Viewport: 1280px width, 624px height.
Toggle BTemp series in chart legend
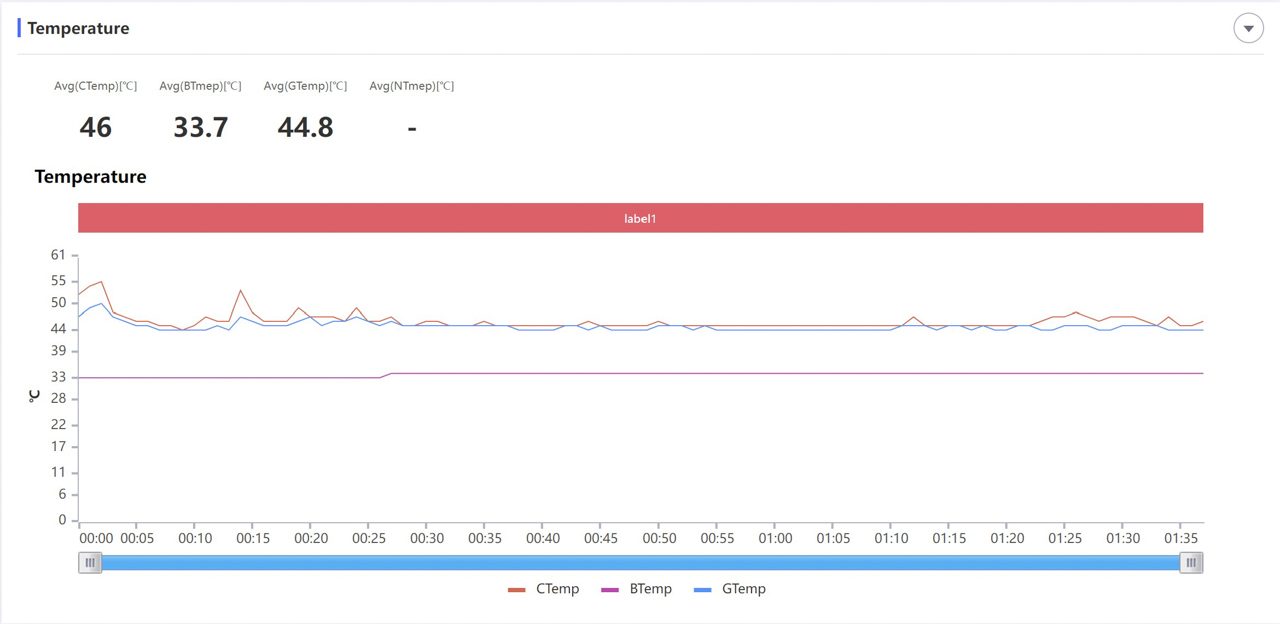pyautogui.click(x=650, y=589)
